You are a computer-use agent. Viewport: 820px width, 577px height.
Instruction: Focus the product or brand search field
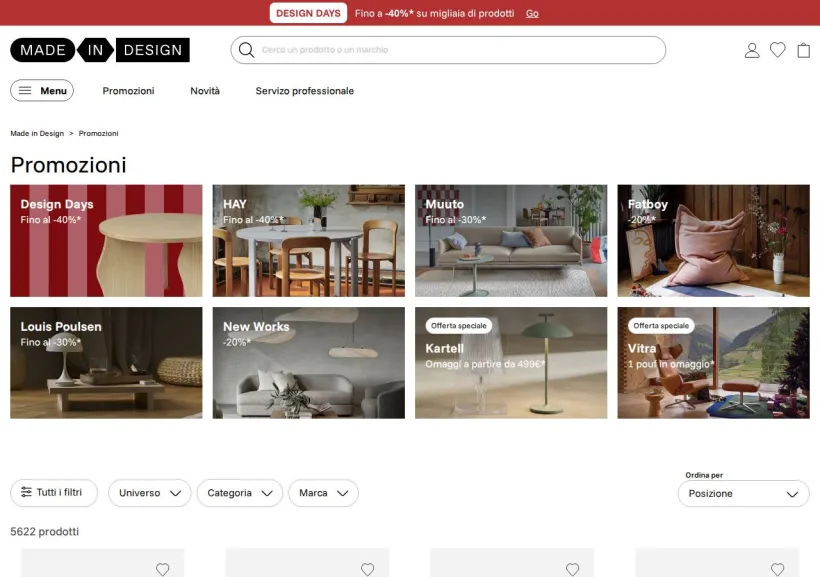(448, 50)
